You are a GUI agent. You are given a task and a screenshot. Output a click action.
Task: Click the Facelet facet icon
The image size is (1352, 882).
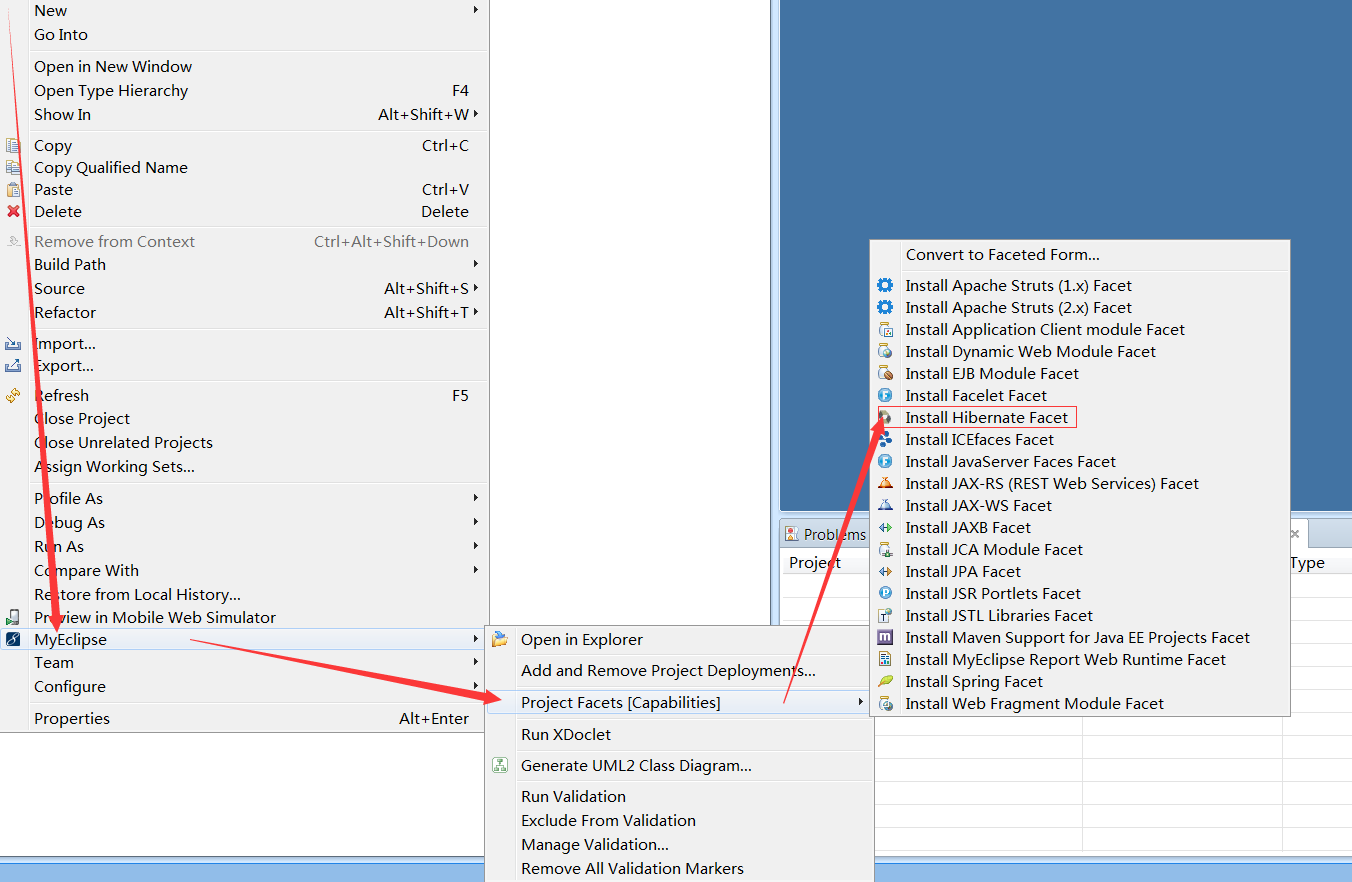coord(885,395)
